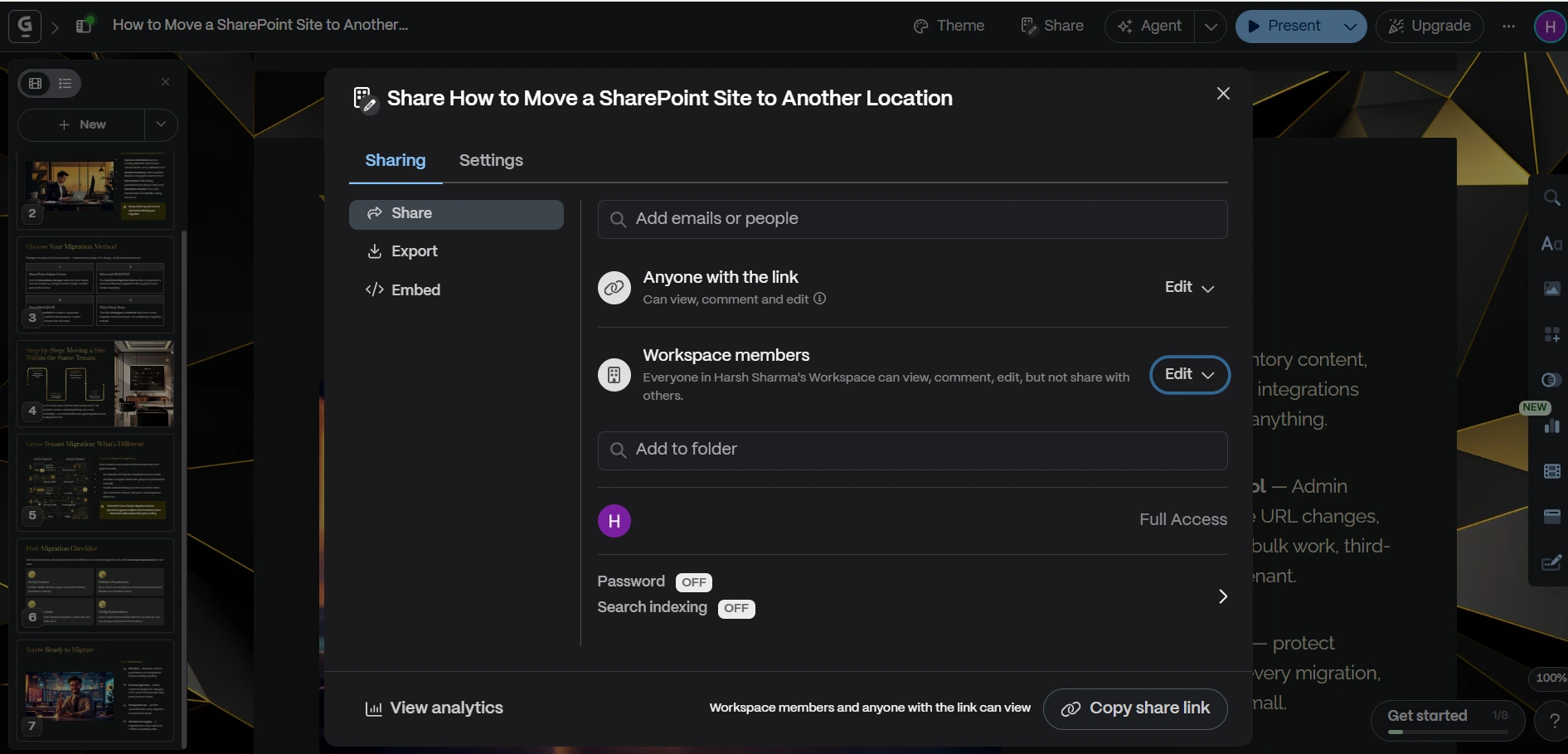The width and height of the screenshot is (1568, 754).
Task: Open the 100% zoom level control
Action: click(x=1550, y=678)
